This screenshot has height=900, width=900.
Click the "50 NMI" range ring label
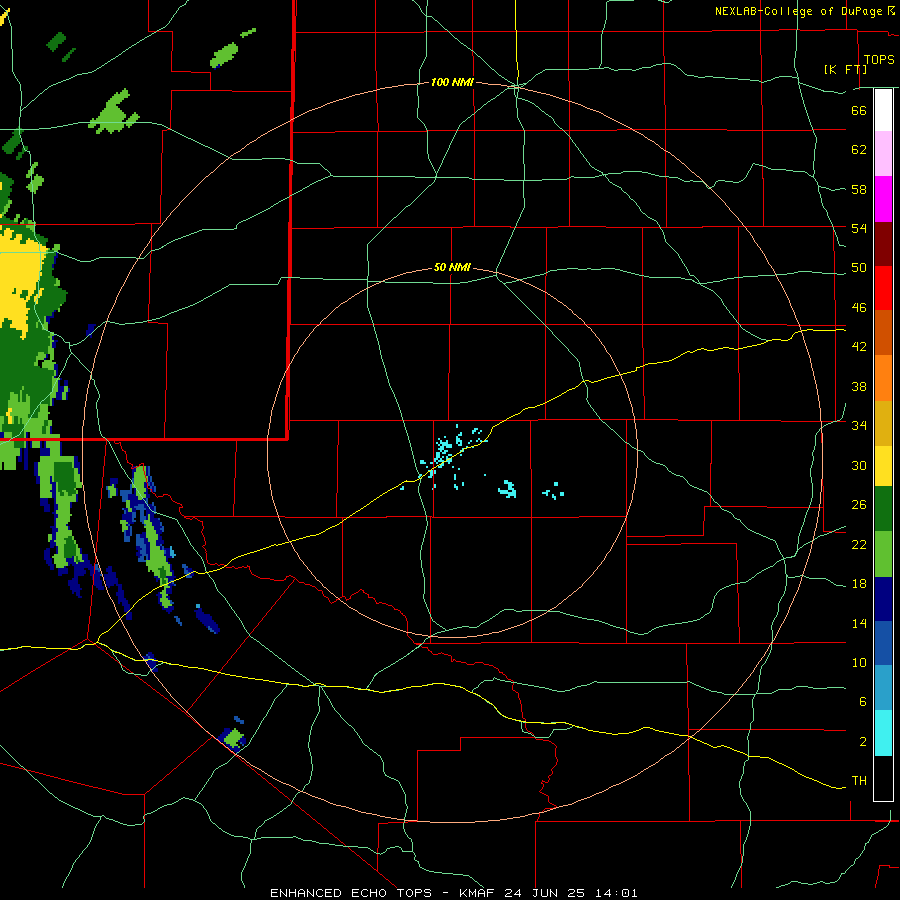(x=452, y=267)
